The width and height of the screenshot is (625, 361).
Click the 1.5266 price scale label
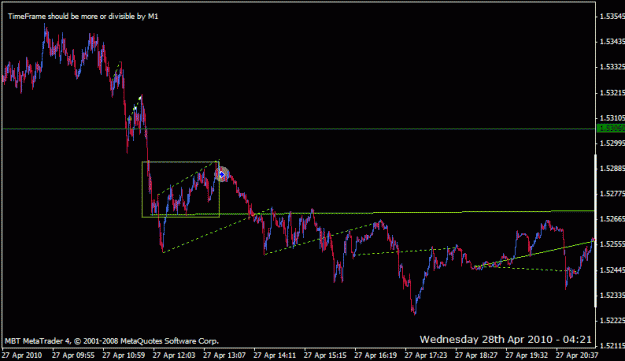click(612, 219)
